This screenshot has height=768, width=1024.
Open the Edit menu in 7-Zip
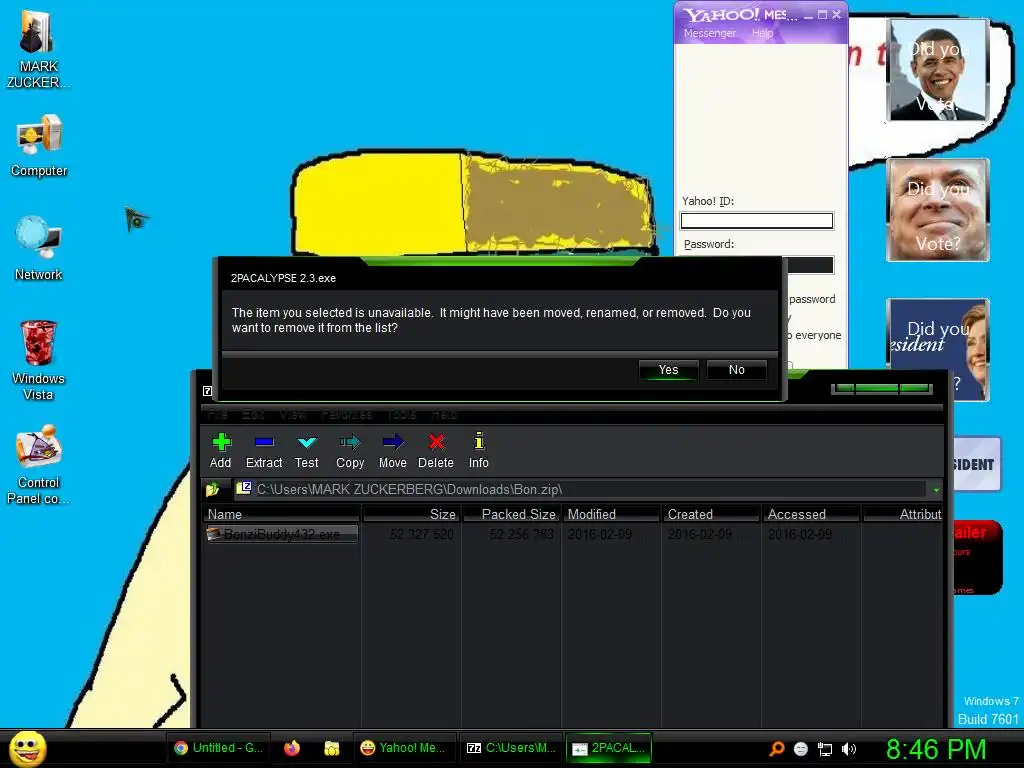click(x=253, y=414)
